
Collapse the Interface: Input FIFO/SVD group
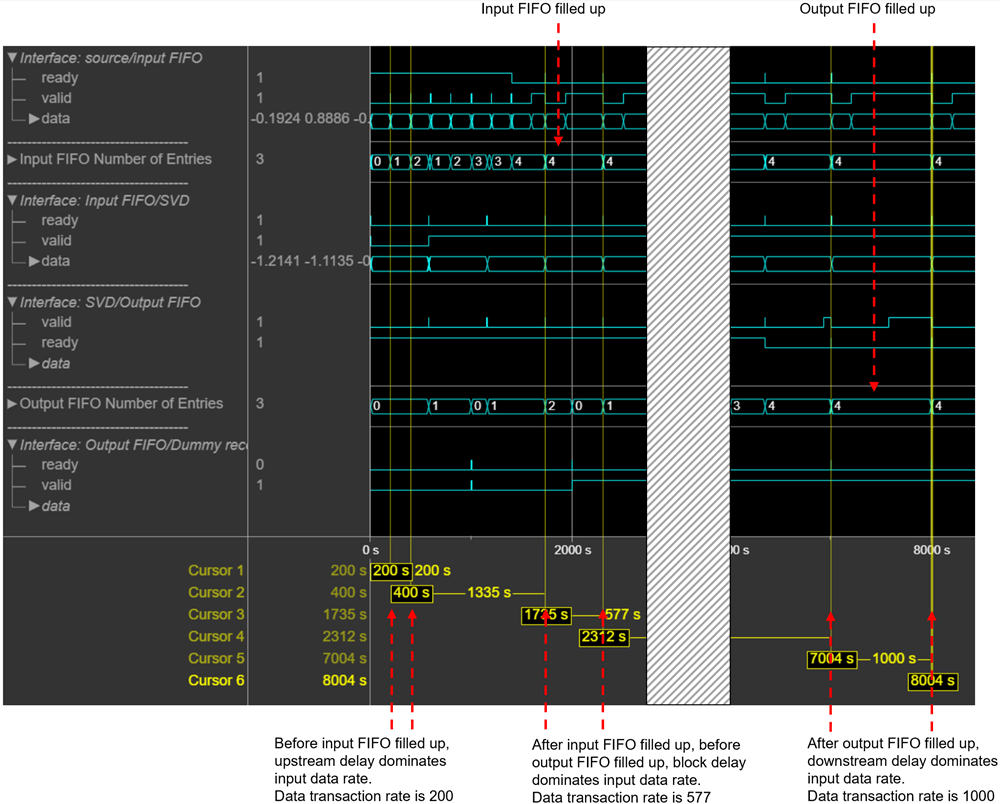pos(12,200)
